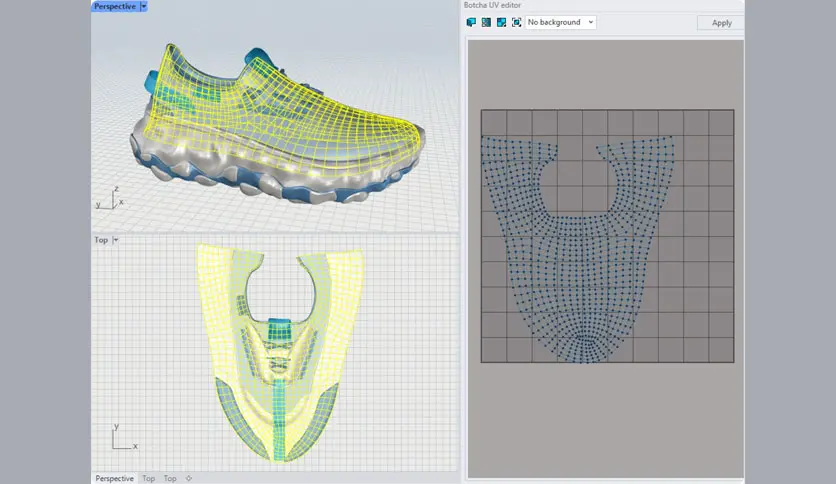Click the add-viewport-tab icon after the Top tabs

point(189,478)
